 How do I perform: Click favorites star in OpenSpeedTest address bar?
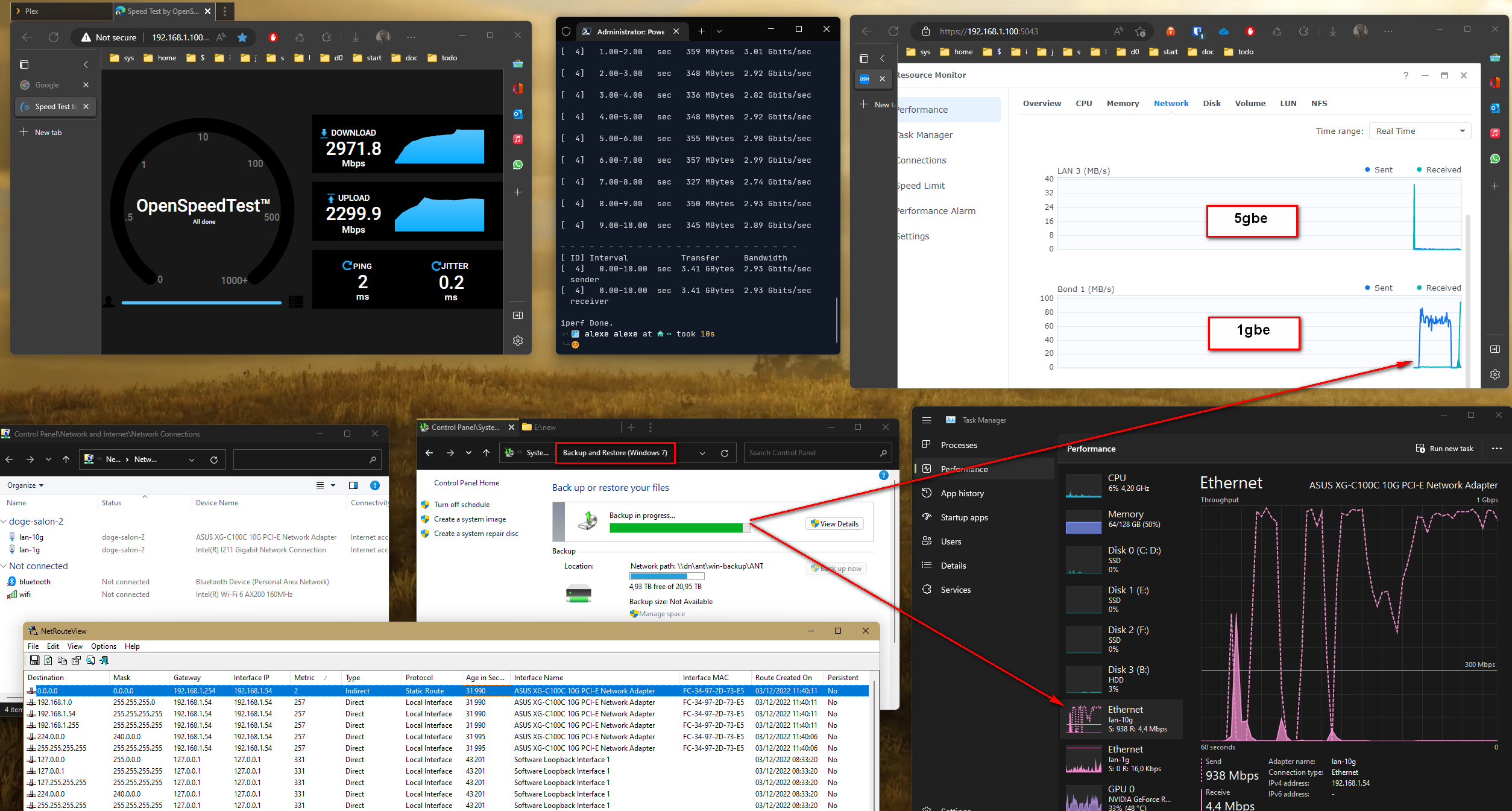[242, 37]
